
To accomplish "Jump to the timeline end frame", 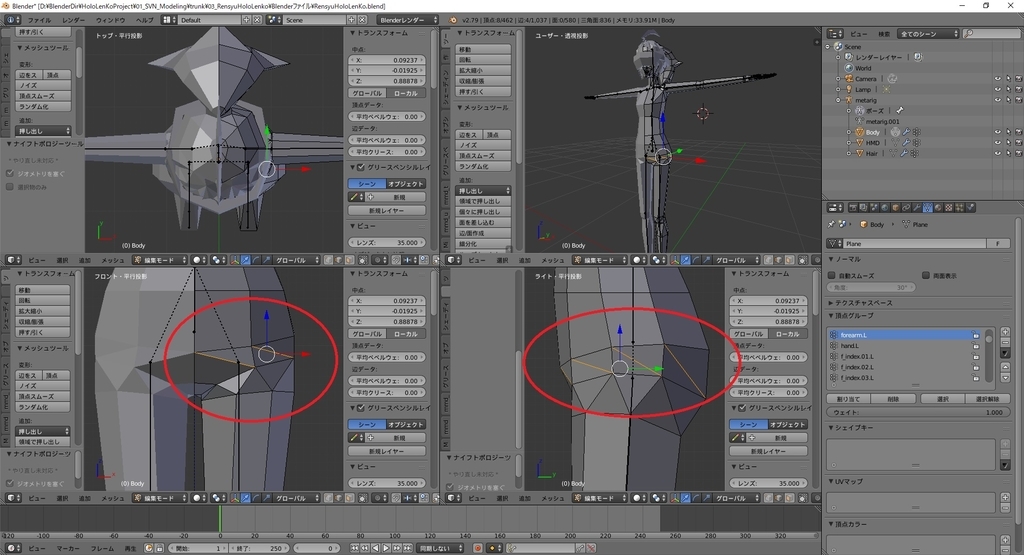I will tap(408, 548).
